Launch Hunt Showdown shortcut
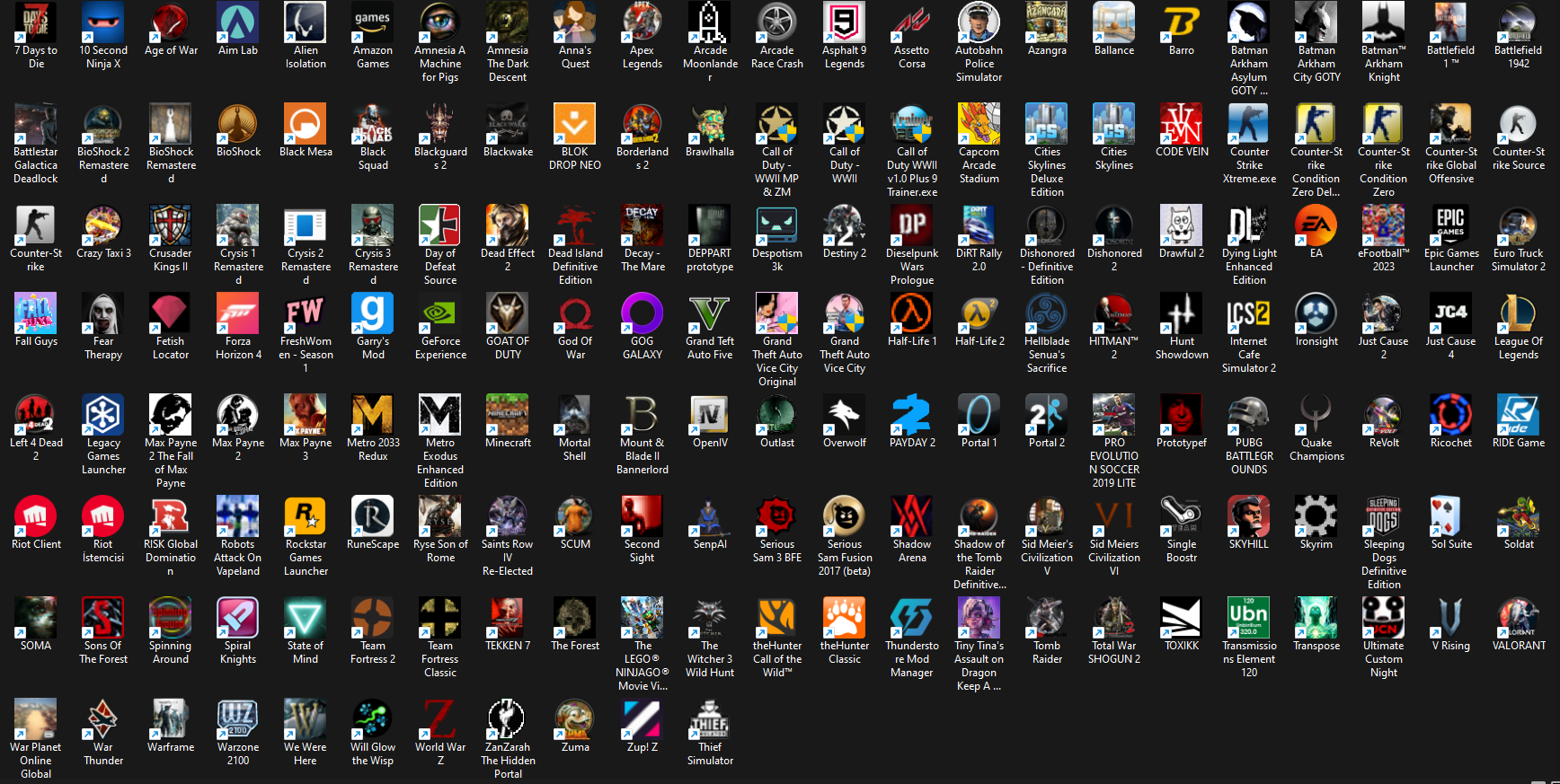The width and height of the screenshot is (1560, 784). 1182,313
